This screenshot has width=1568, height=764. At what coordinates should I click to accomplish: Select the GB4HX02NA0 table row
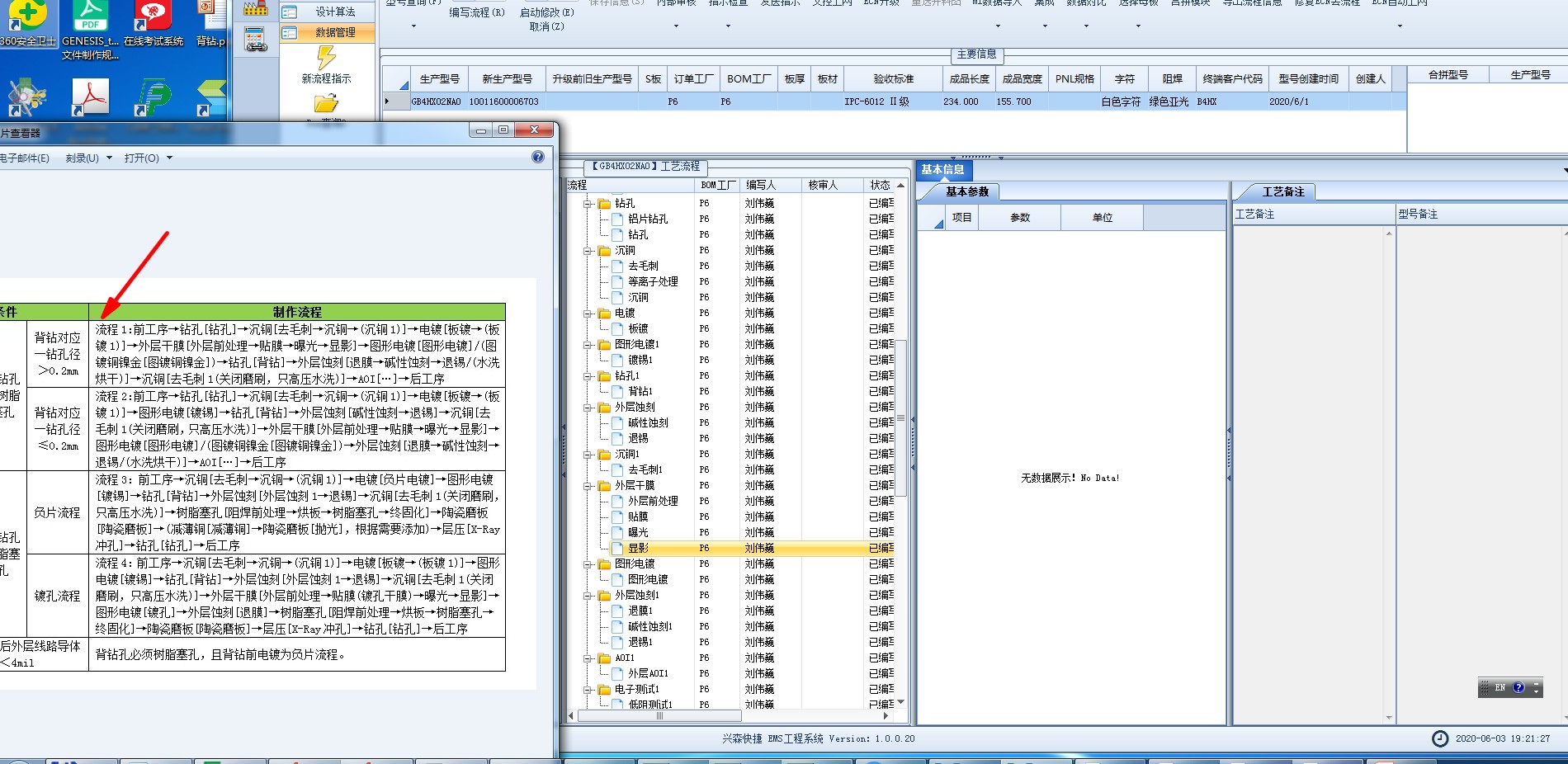[894, 101]
